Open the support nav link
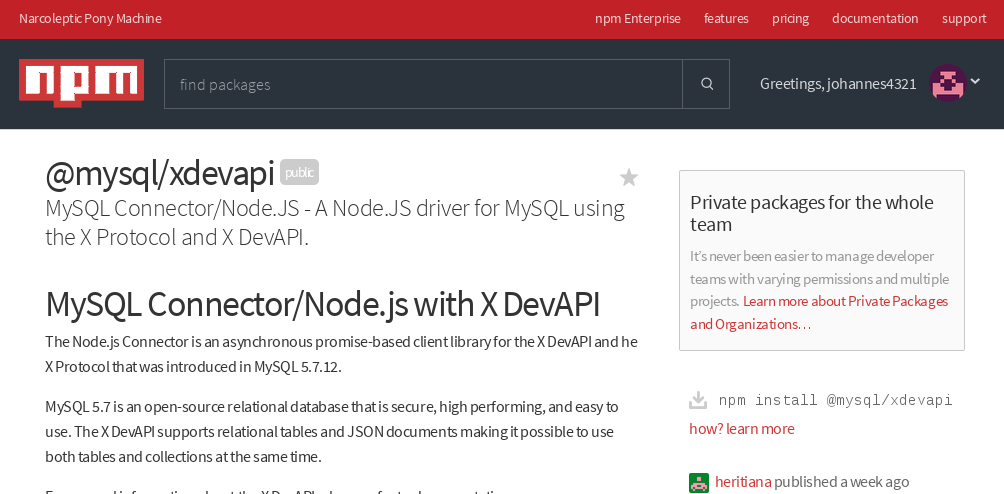Image resolution: width=1004 pixels, height=494 pixels. (964, 19)
